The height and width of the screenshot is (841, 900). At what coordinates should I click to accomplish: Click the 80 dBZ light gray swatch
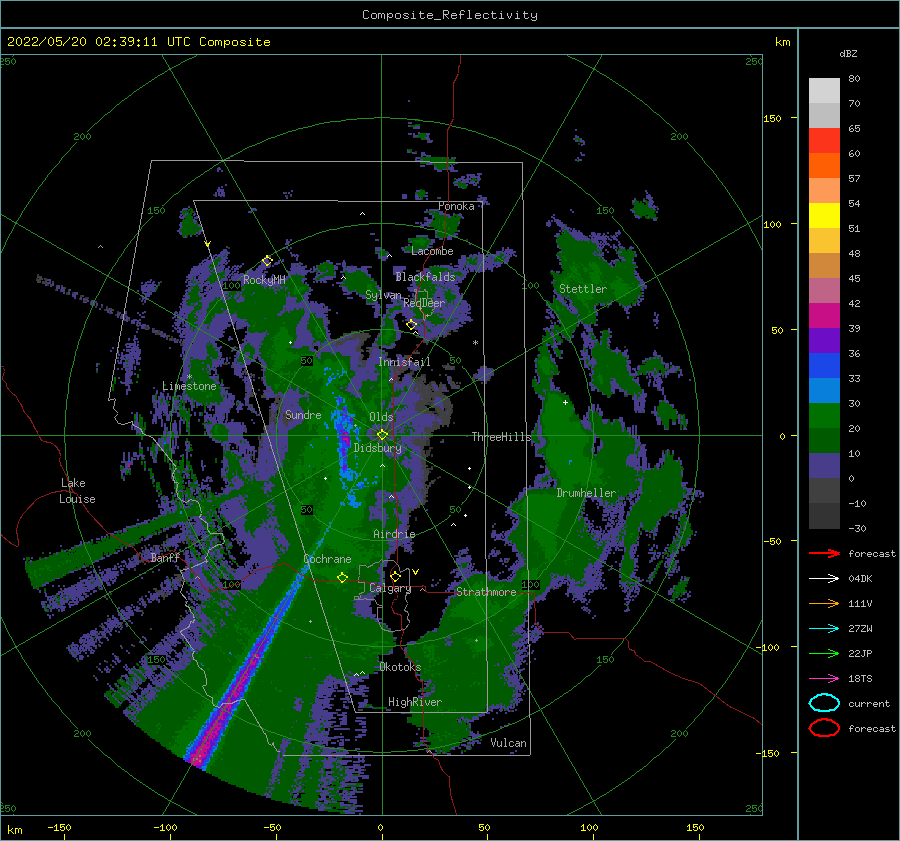pyautogui.click(x=824, y=90)
